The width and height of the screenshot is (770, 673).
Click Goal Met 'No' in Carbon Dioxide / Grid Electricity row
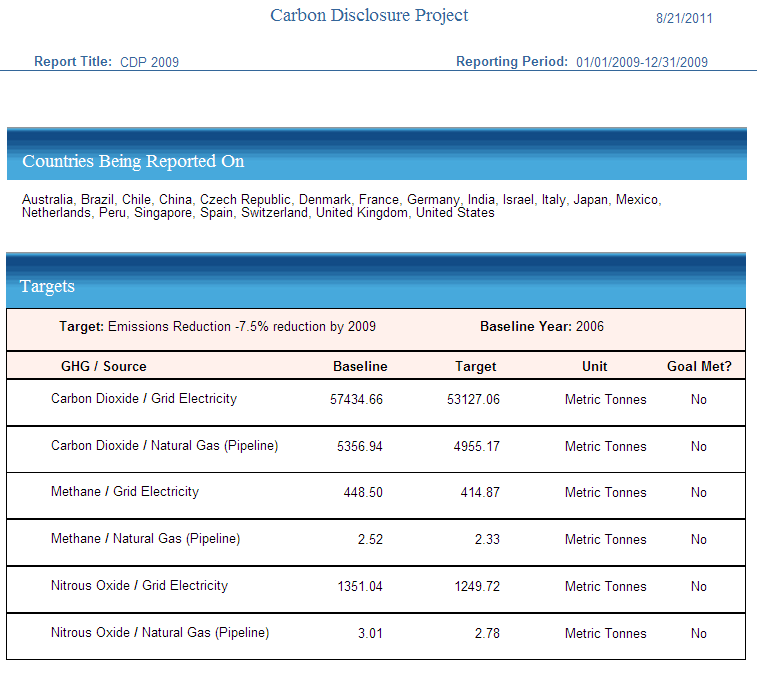tap(699, 399)
